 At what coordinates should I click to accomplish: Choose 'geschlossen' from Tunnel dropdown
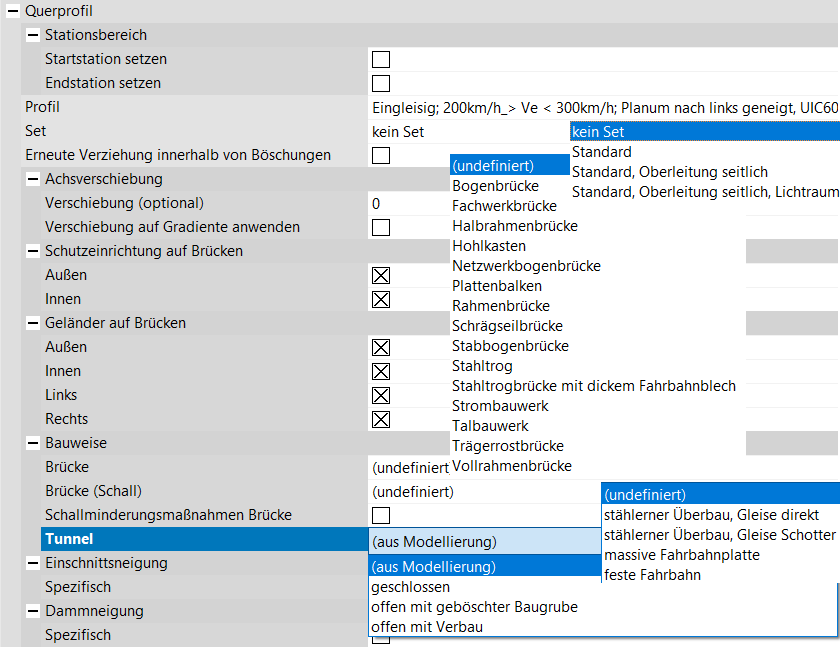click(410, 587)
